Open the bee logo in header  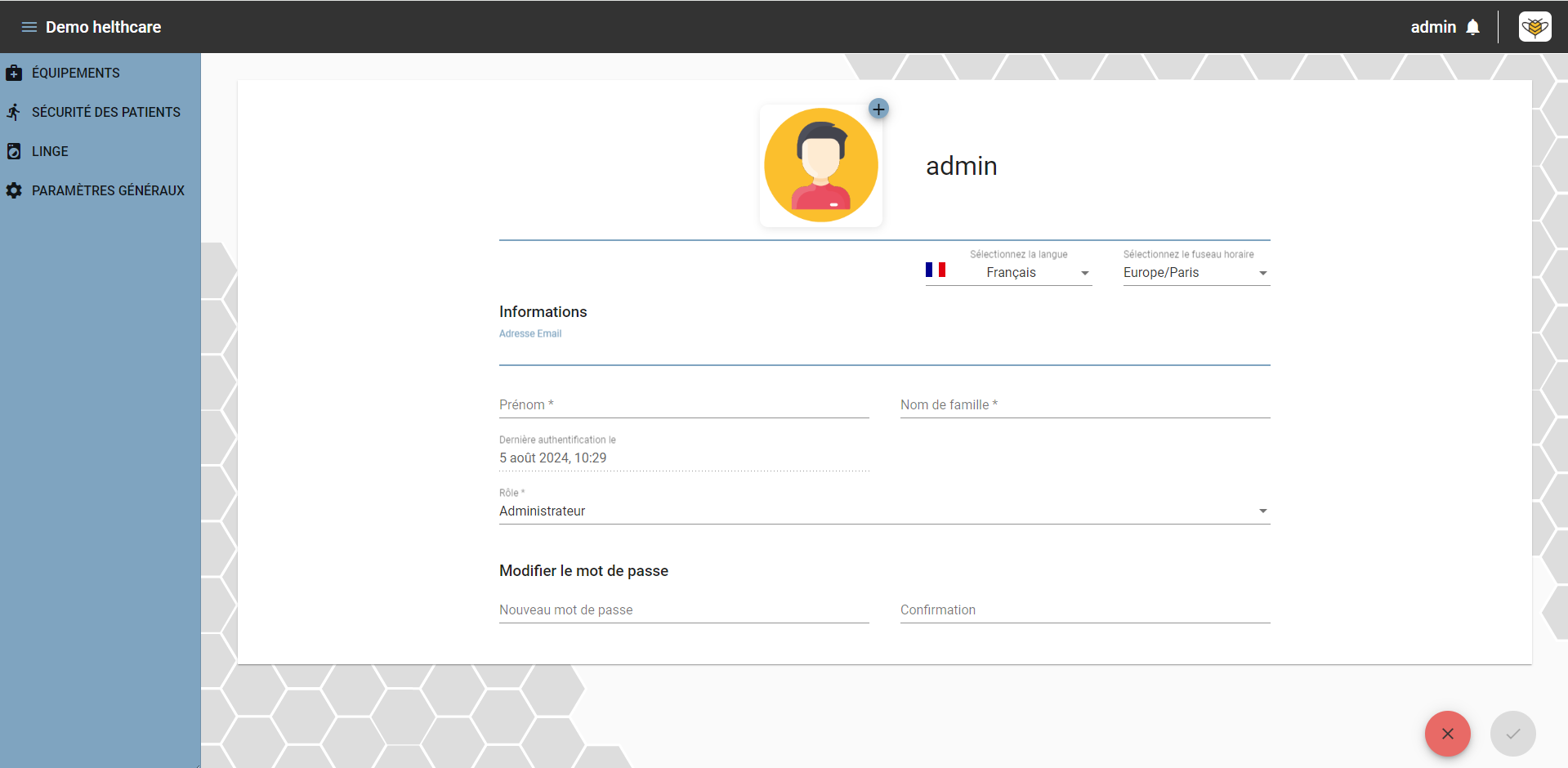[x=1534, y=27]
